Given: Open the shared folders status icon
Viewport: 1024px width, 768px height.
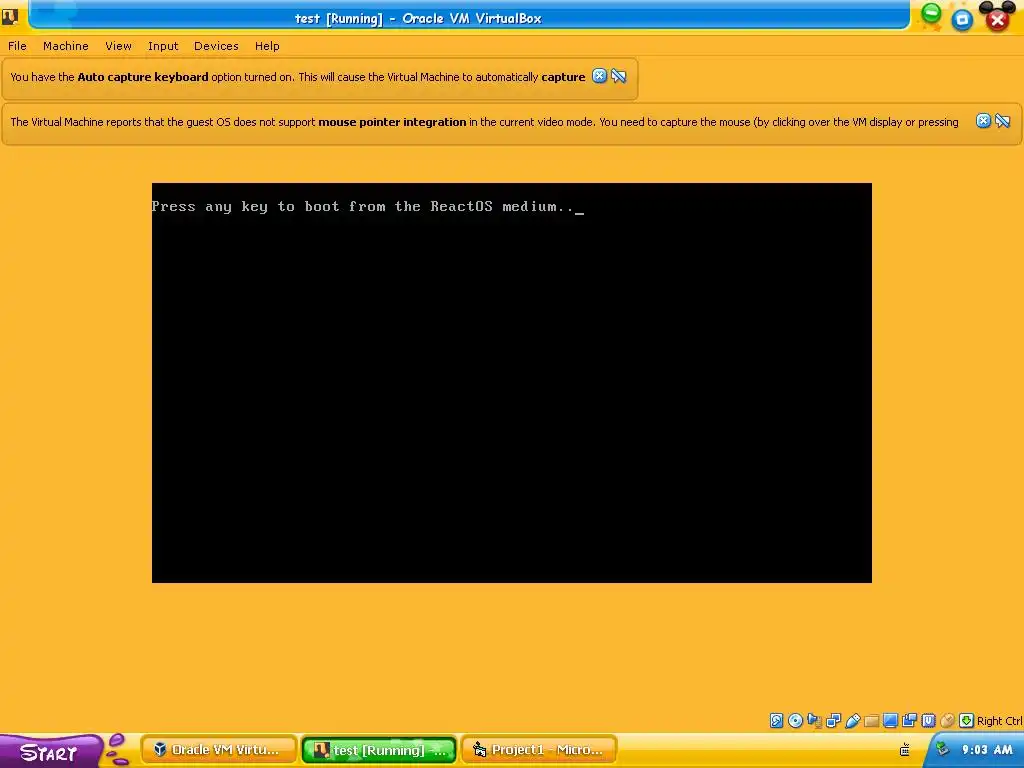Looking at the screenshot, I should 871,720.
